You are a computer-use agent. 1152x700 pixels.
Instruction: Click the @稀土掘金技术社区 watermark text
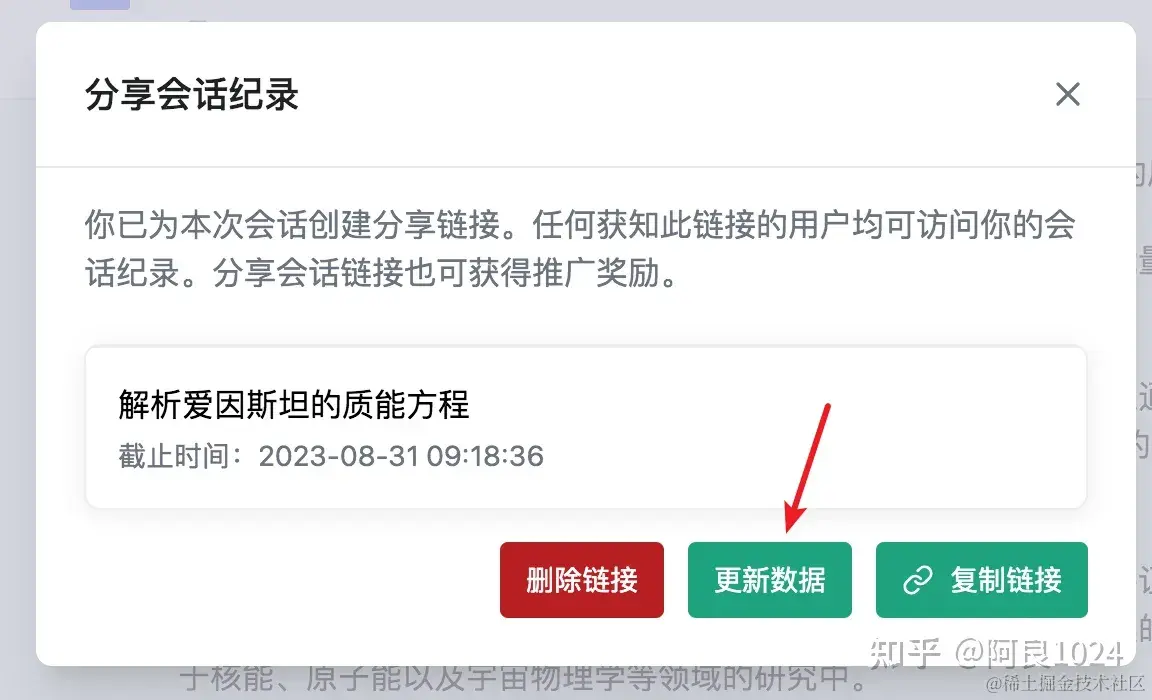tap(1066, 684)
